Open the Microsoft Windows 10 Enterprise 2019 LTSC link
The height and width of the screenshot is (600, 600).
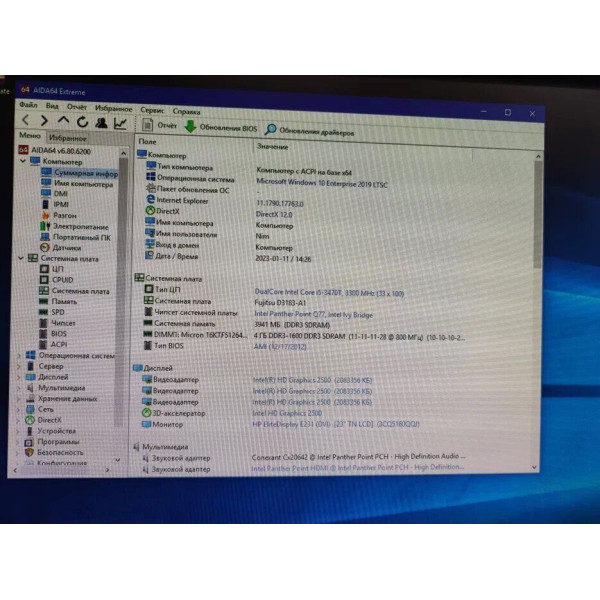pos(322,183)
